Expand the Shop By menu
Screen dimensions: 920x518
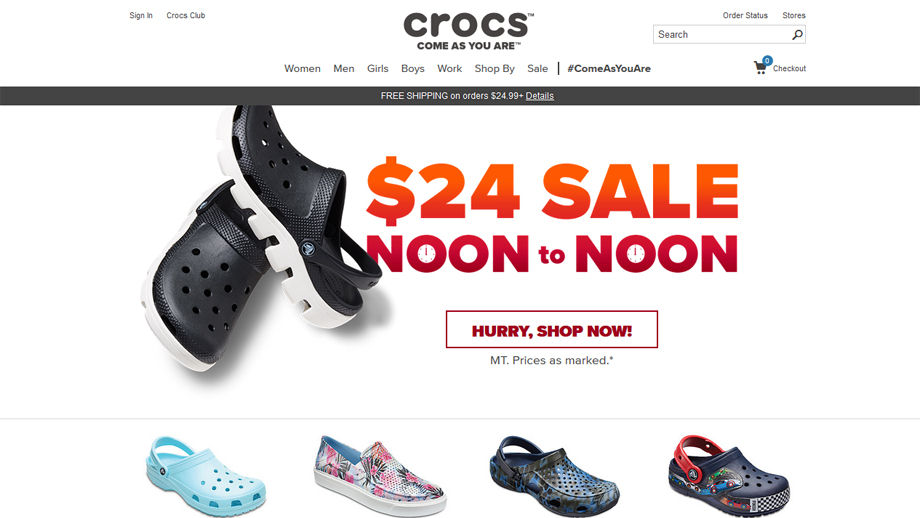click(495, 69)
